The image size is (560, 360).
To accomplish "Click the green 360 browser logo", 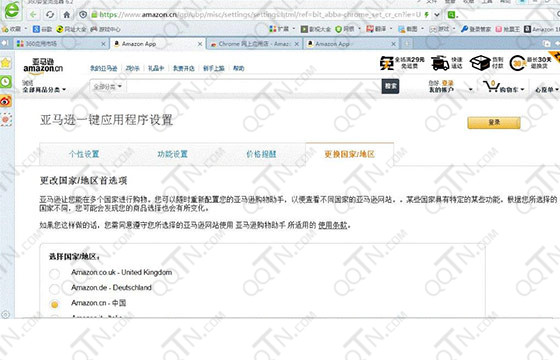I will tap(12, 10).
